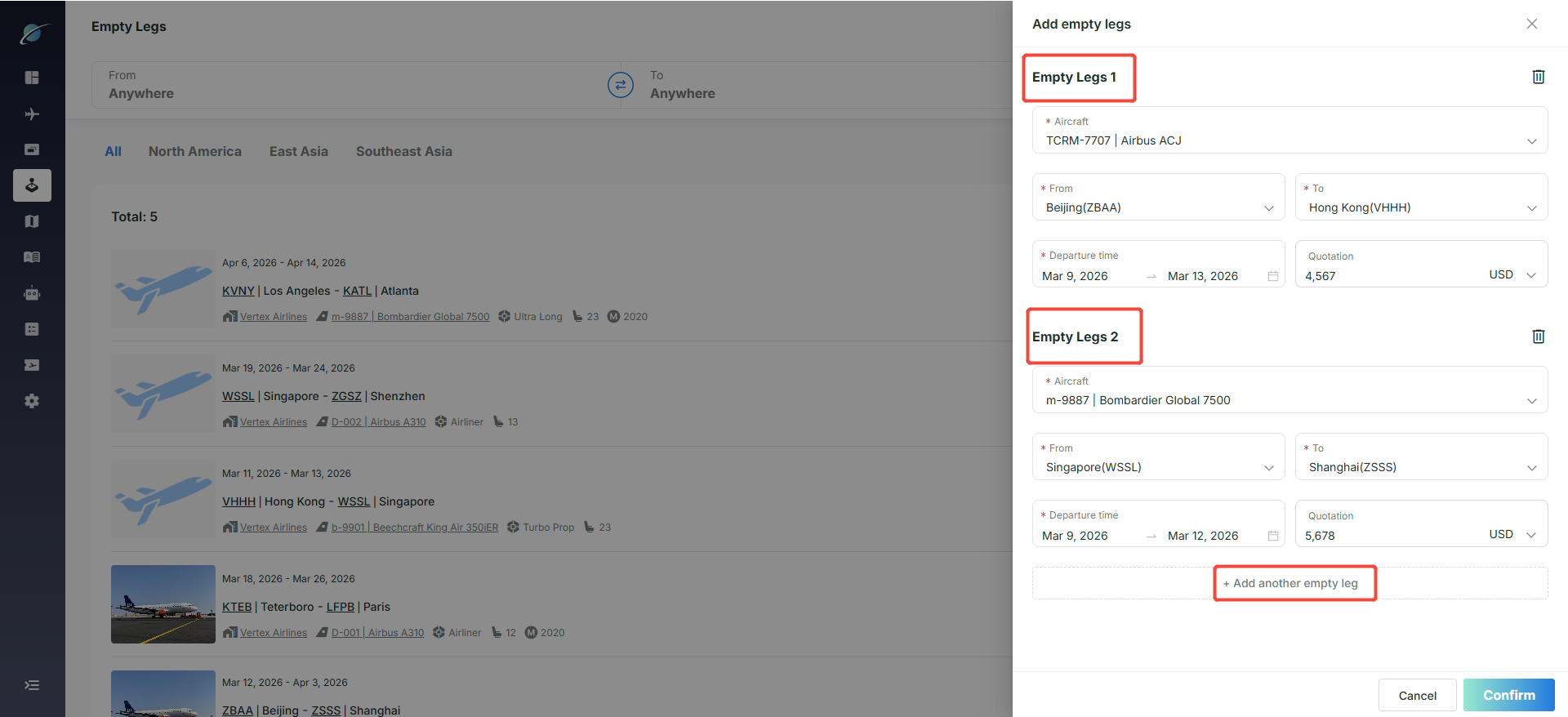The width and height of the screenshot is (1568, 717).
Task: Open Vertex Airlines link in Teterboro–Paris listing
Action: coord(274,633)
